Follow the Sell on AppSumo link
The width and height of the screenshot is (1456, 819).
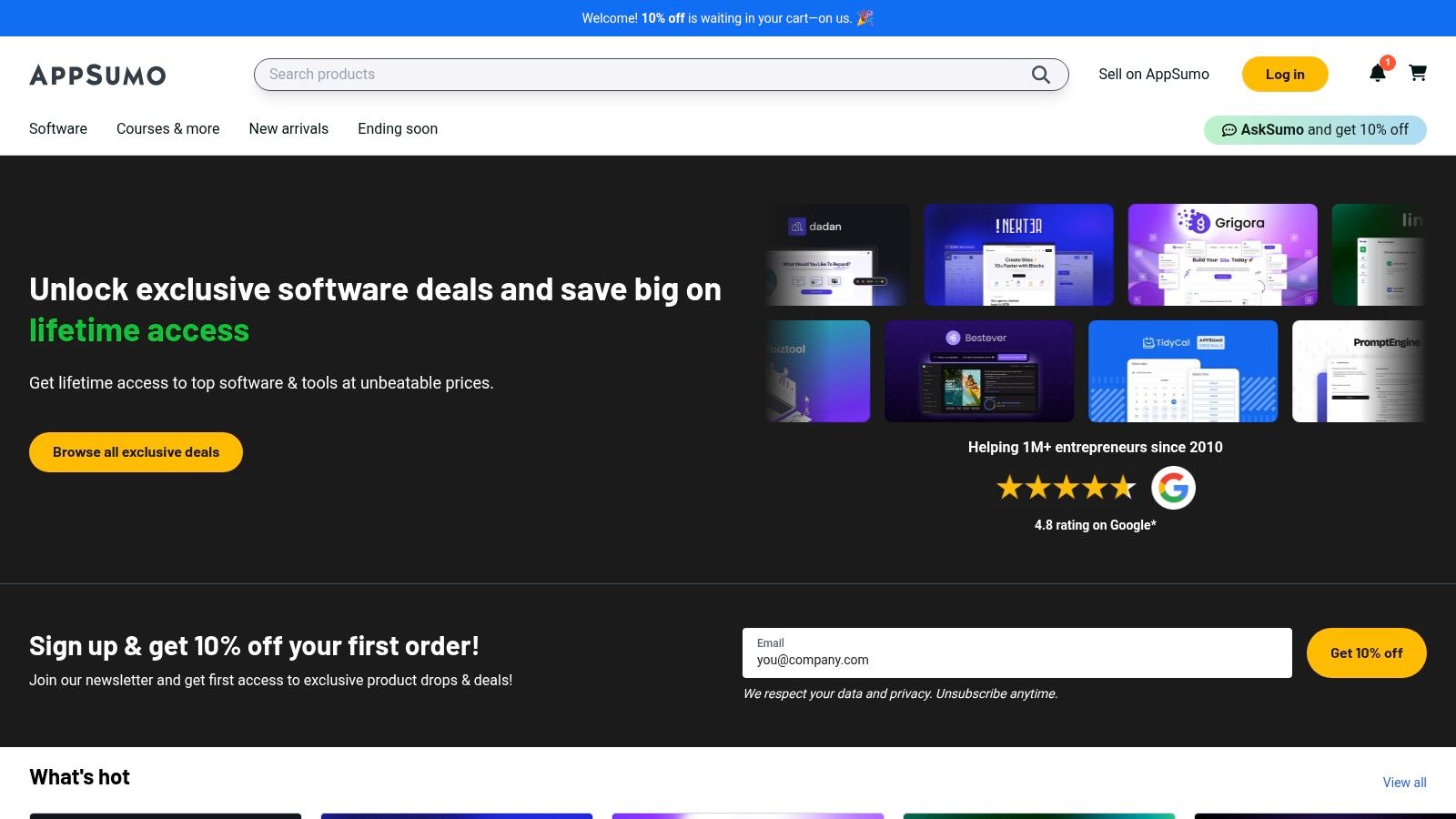pos(1153,75)
